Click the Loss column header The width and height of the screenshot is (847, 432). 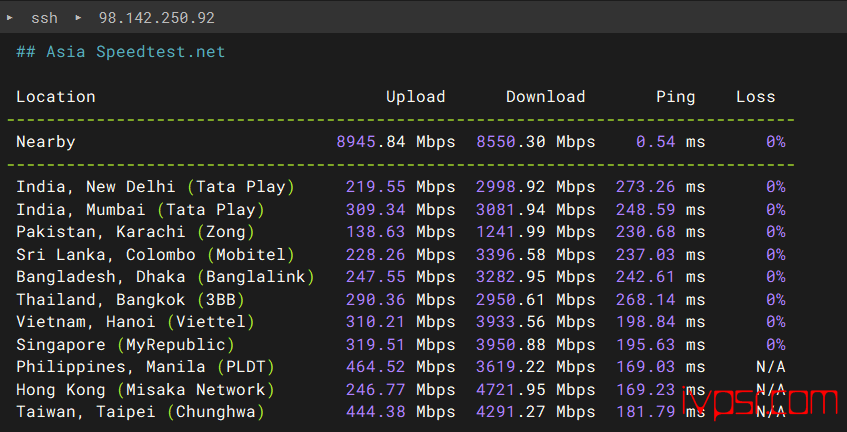point(756,97)
